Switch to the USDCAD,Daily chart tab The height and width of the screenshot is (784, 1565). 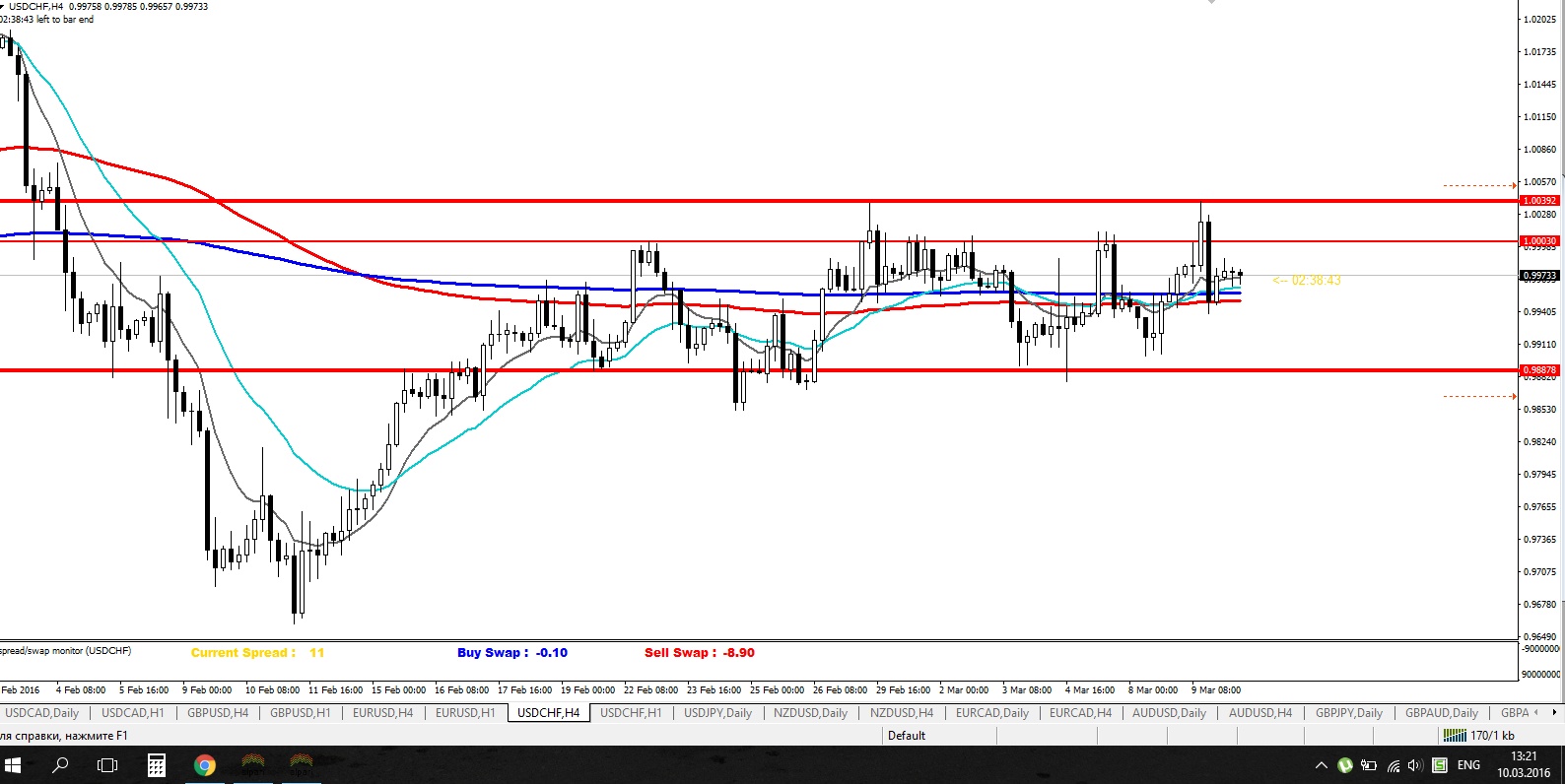(x=41, y=712)
